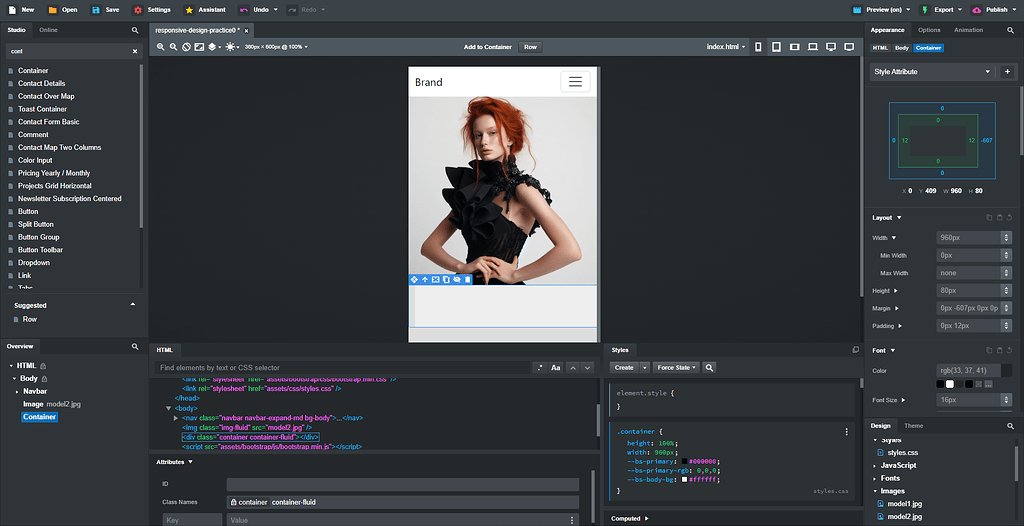Open the Publish dropdown arrow
Viewport: 1024px width, 526px height.
point(1014,10)
